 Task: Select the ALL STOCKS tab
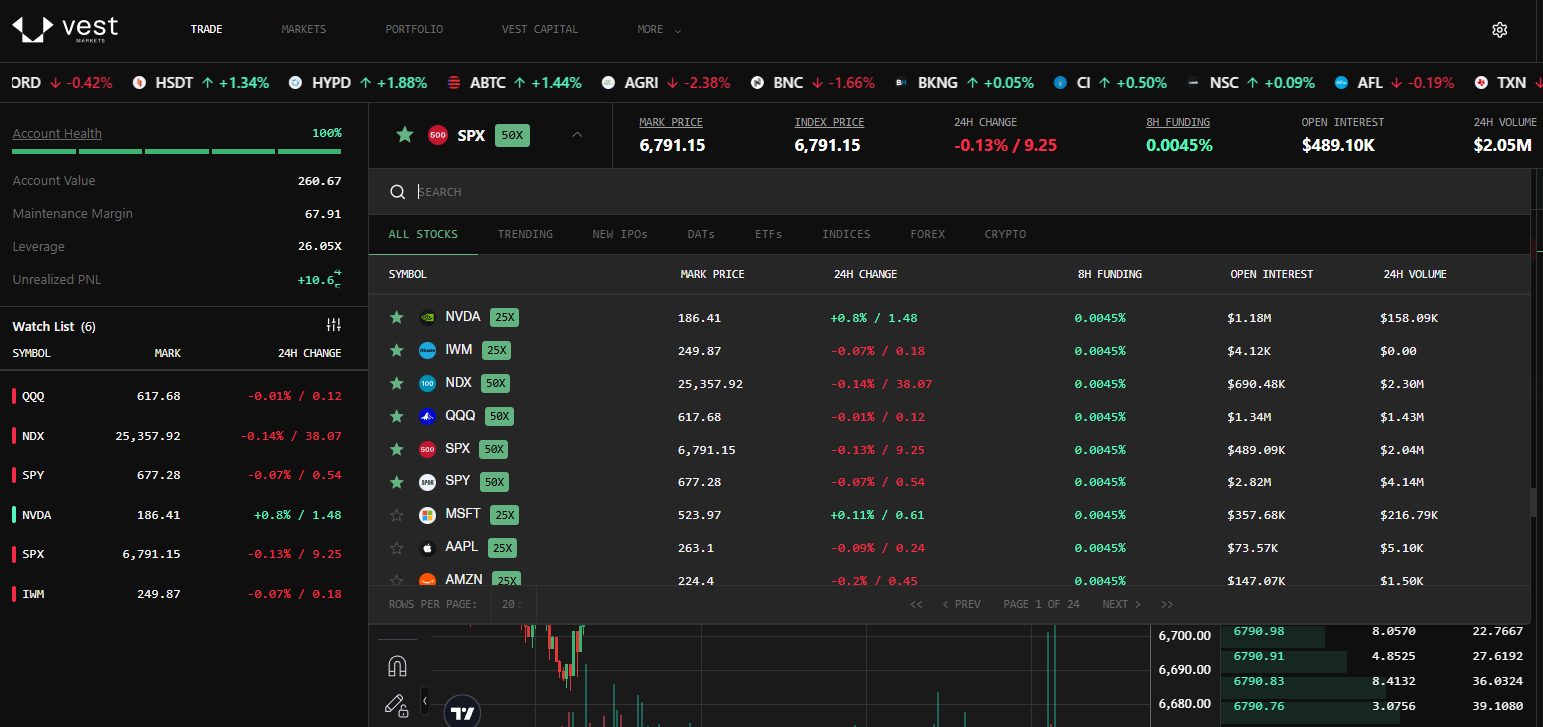[x=423, y=234]
